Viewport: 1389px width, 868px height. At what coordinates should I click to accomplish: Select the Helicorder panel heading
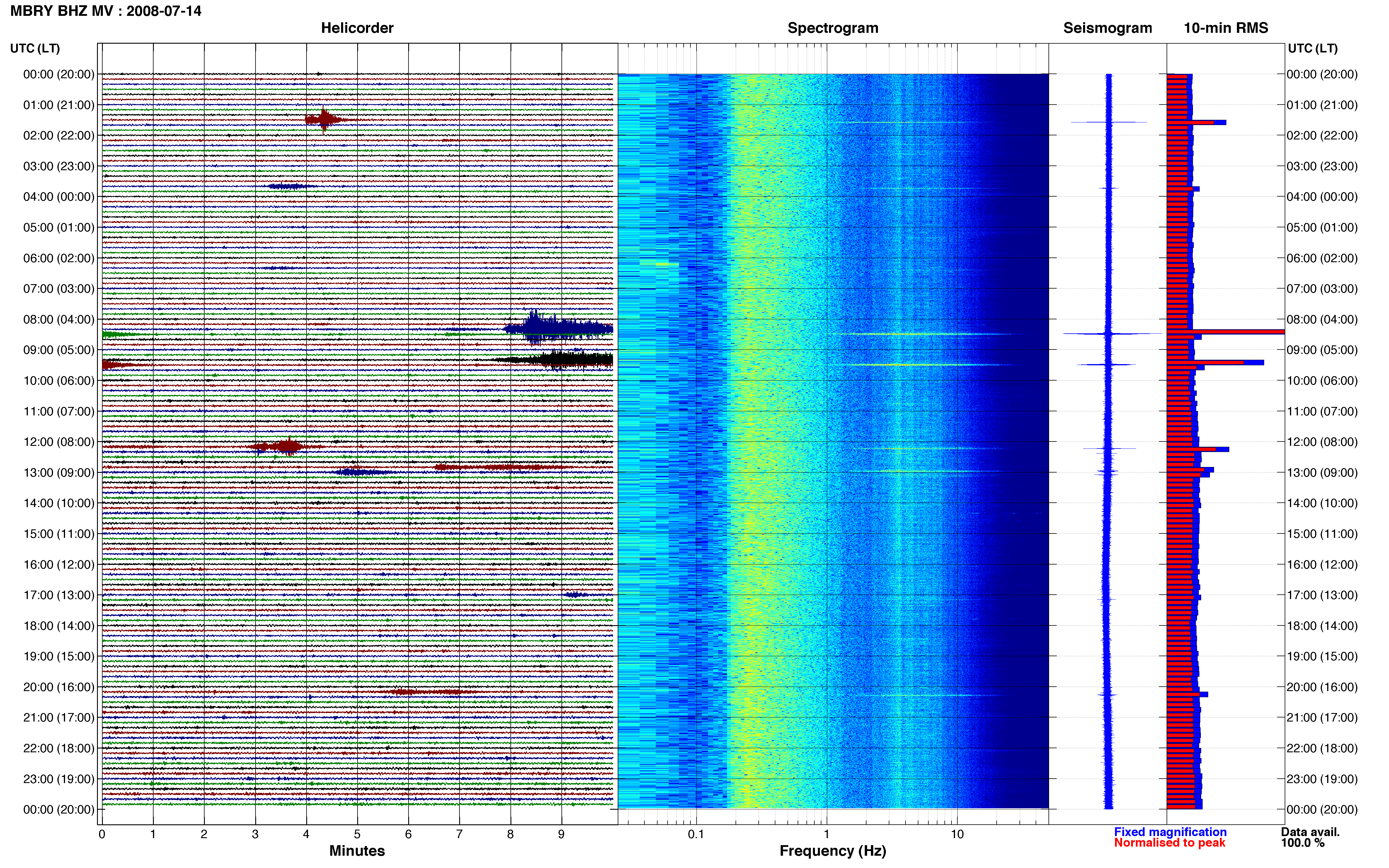point(357,28)
